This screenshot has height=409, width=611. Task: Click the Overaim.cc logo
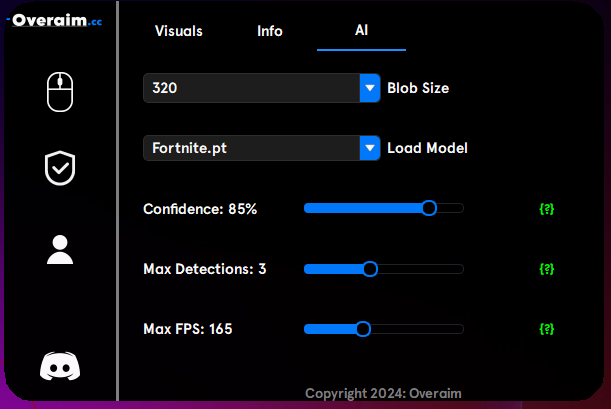click(x=55, y=20)
